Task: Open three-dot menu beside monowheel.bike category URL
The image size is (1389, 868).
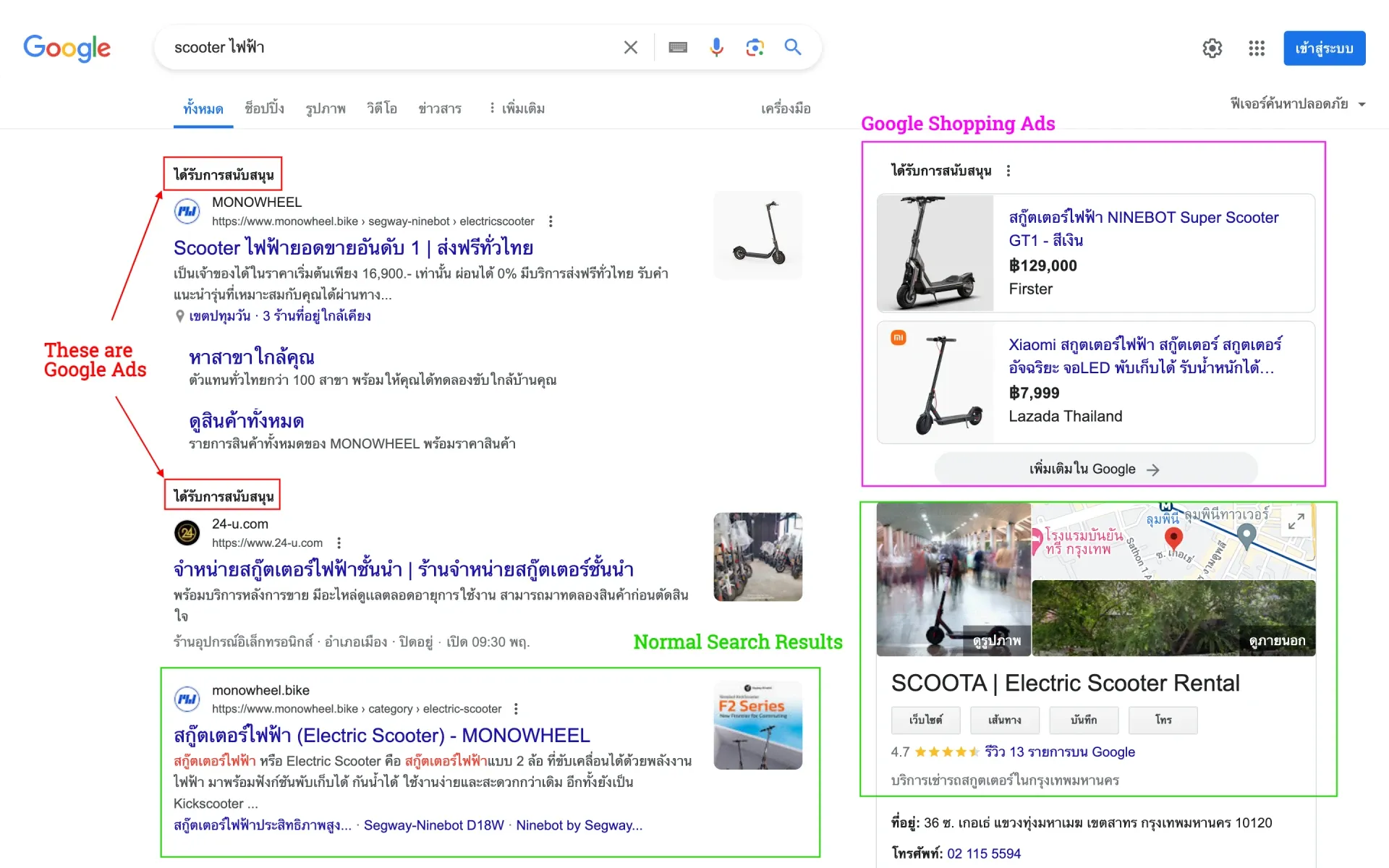Action: tap(516, 709)
